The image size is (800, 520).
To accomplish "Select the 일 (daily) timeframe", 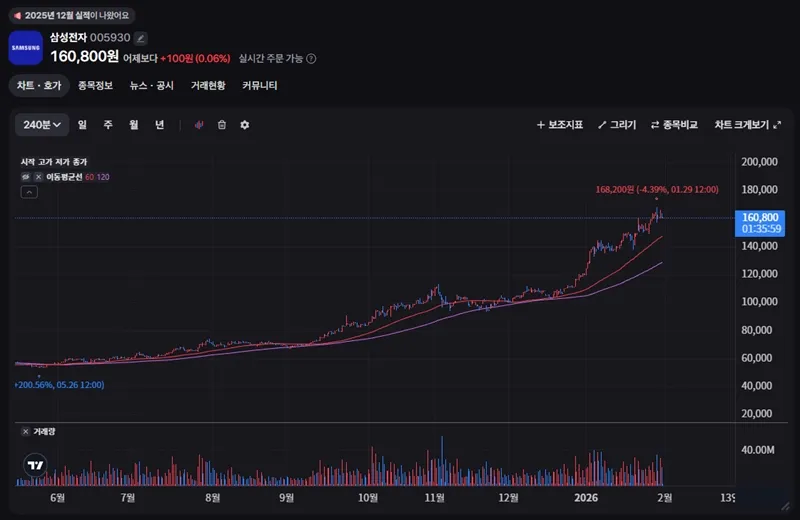I will tap(81, 125).
